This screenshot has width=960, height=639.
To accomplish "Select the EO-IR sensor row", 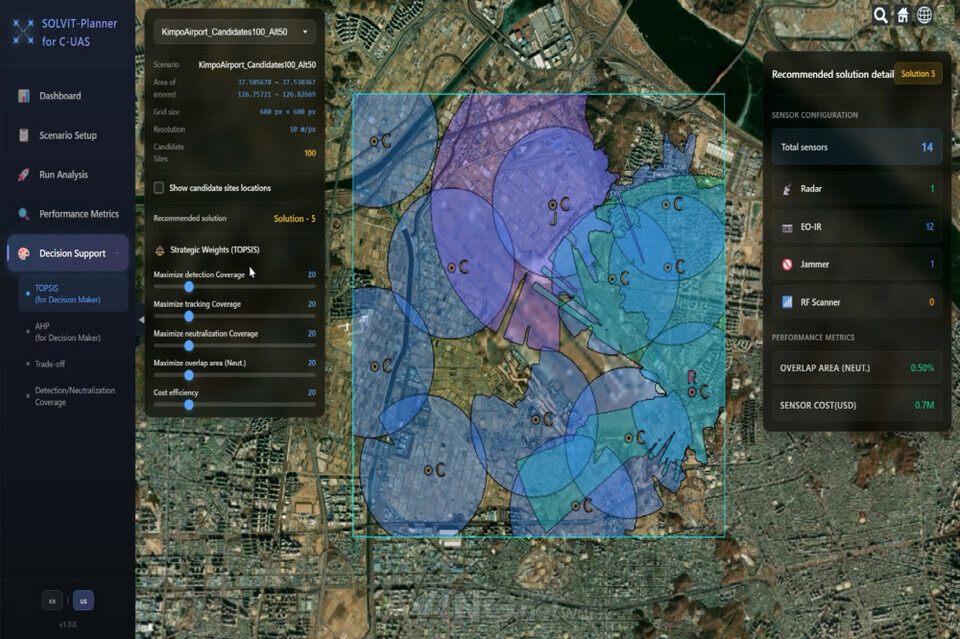I will pyautogui.click(x=857, y=227).
